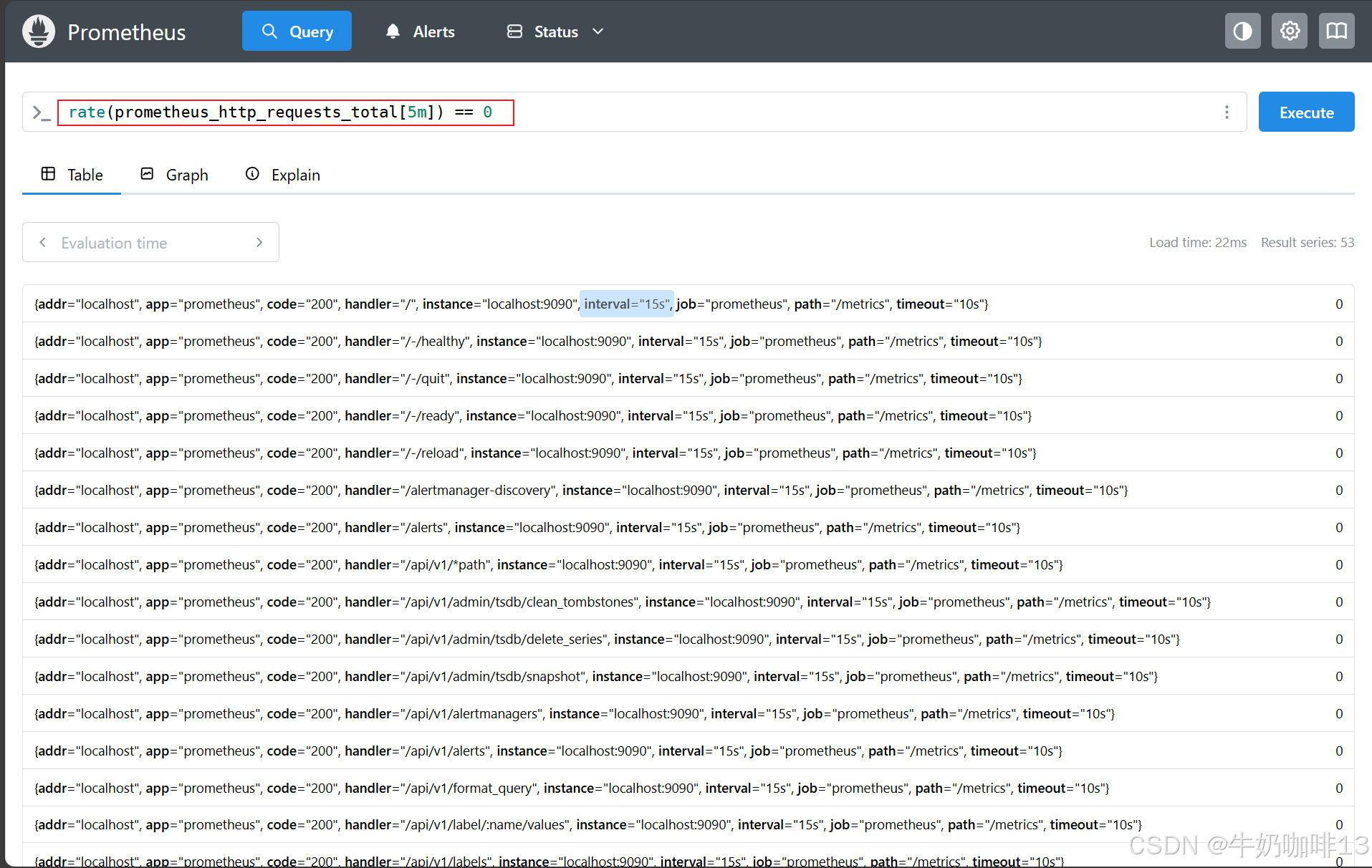Switch to the Table tab
Screen dimensions: 1372x868
(72, 175)
